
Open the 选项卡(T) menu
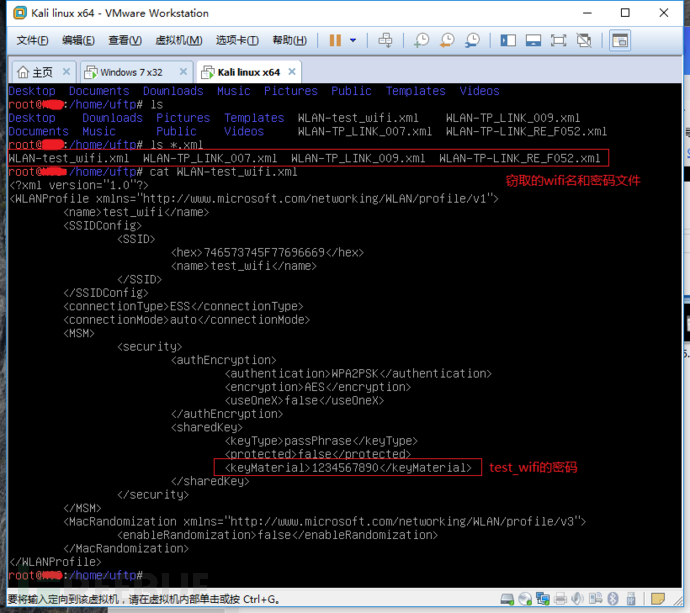tap(237, 40)
